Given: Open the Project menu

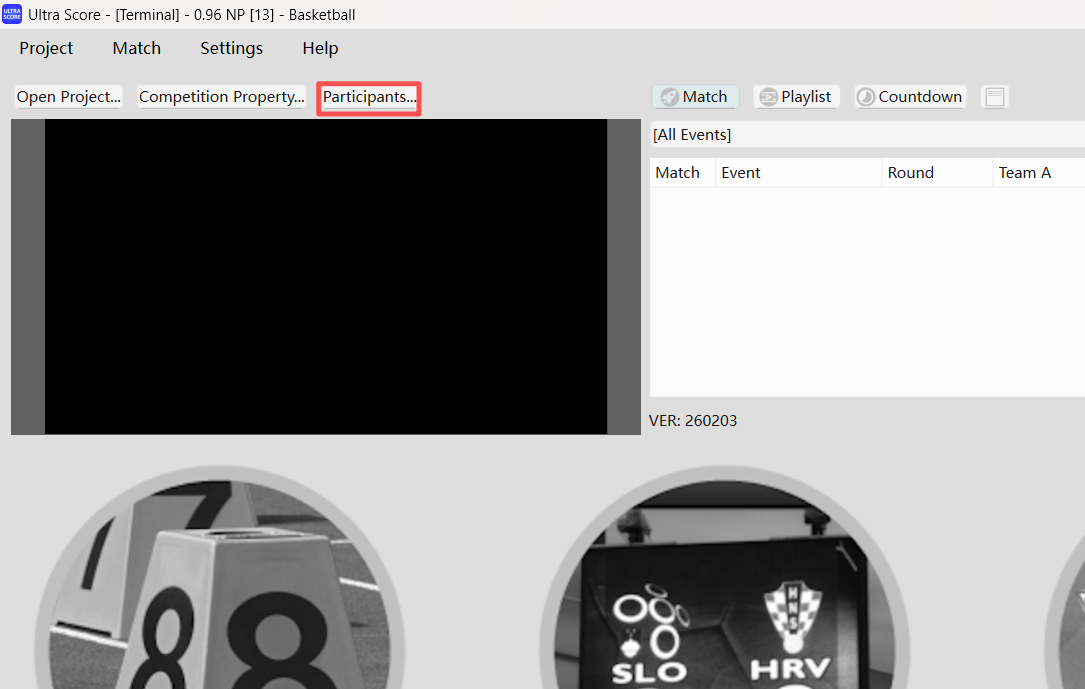Looking at the screenshot, I should pos(46,48).
